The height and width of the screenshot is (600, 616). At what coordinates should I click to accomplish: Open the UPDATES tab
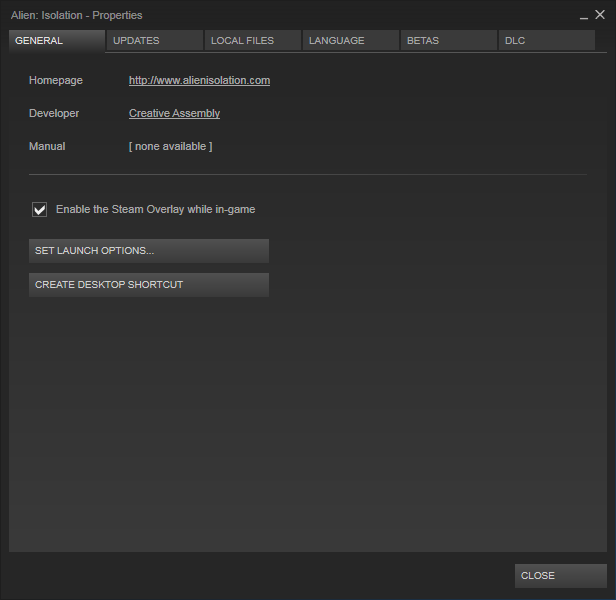(155, 40)
